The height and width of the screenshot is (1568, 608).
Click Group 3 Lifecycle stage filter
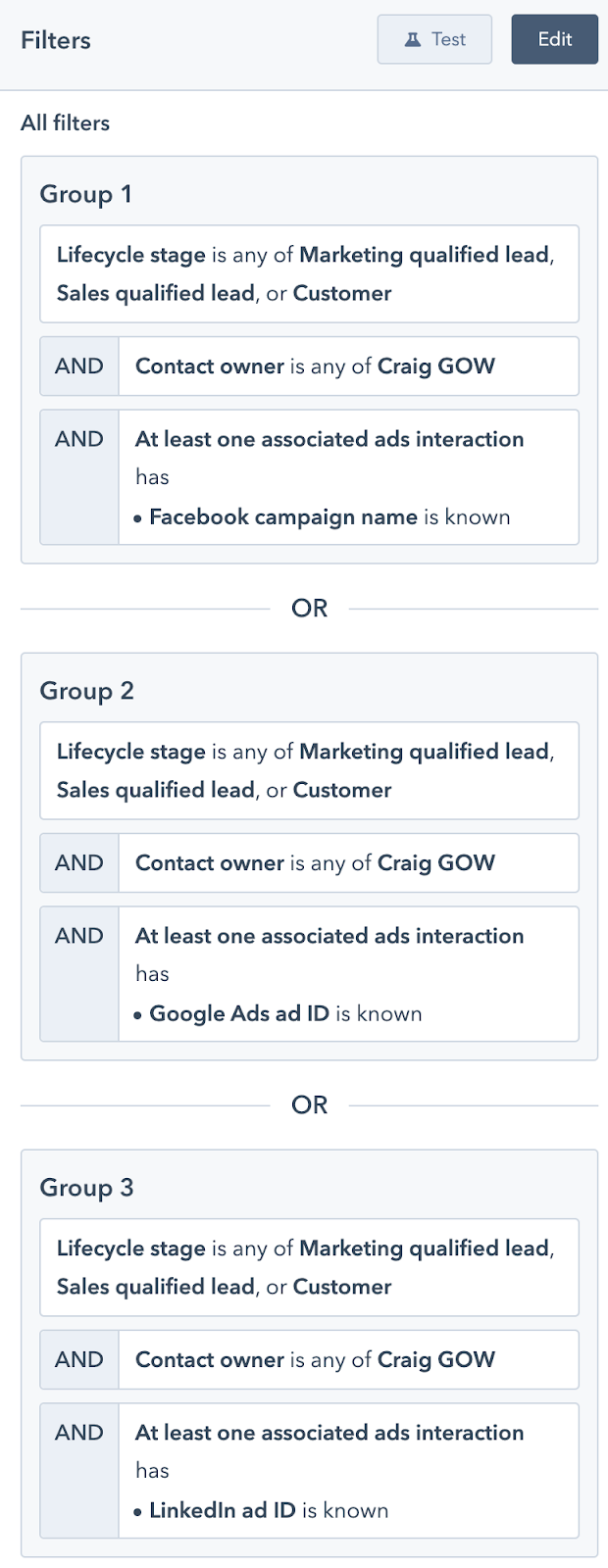tap(309, 1267)
